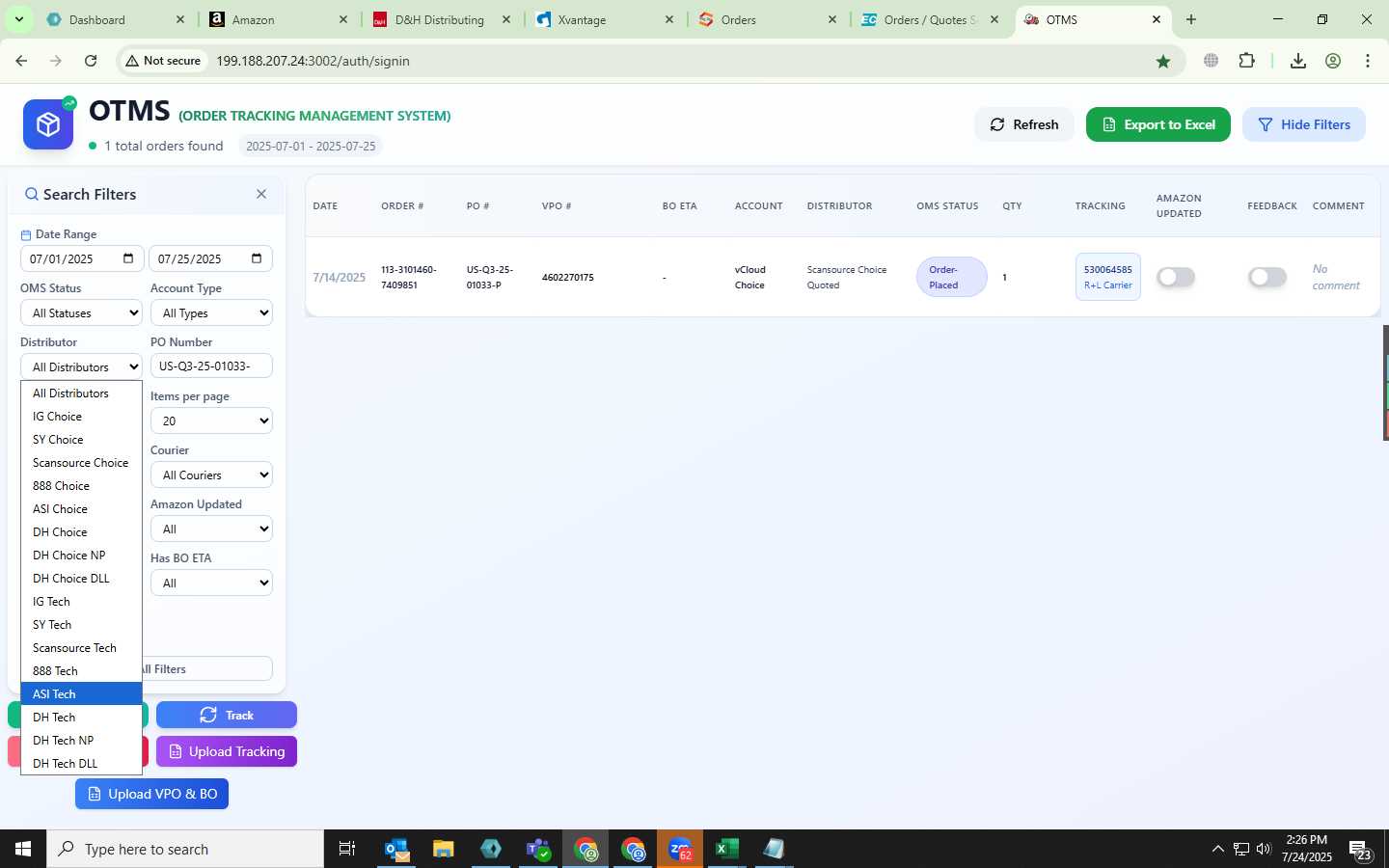Open end date calendar picker icon

[x=257, y=258]
